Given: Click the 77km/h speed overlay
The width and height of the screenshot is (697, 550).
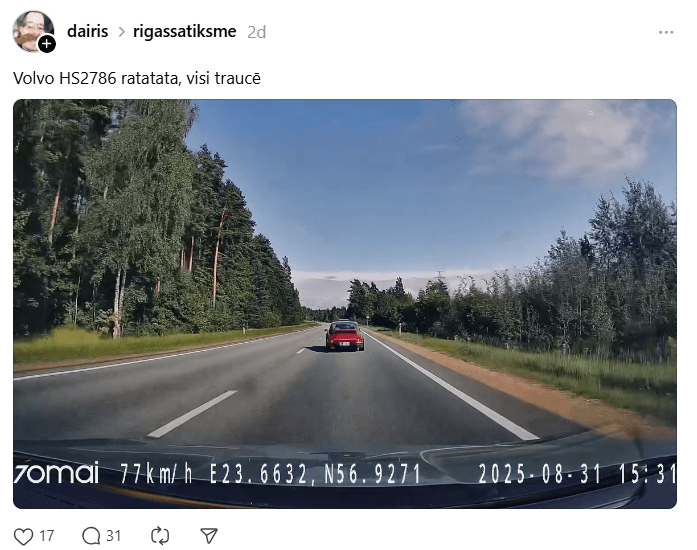Looking at the screenshot, I should (156, 474).
